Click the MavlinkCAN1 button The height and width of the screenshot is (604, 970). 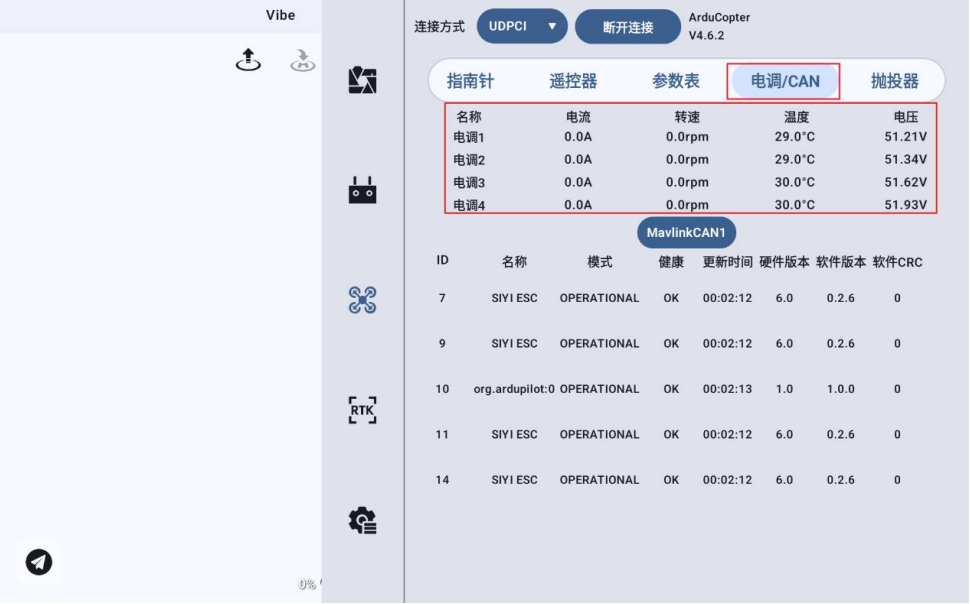[x=686, y=233]
